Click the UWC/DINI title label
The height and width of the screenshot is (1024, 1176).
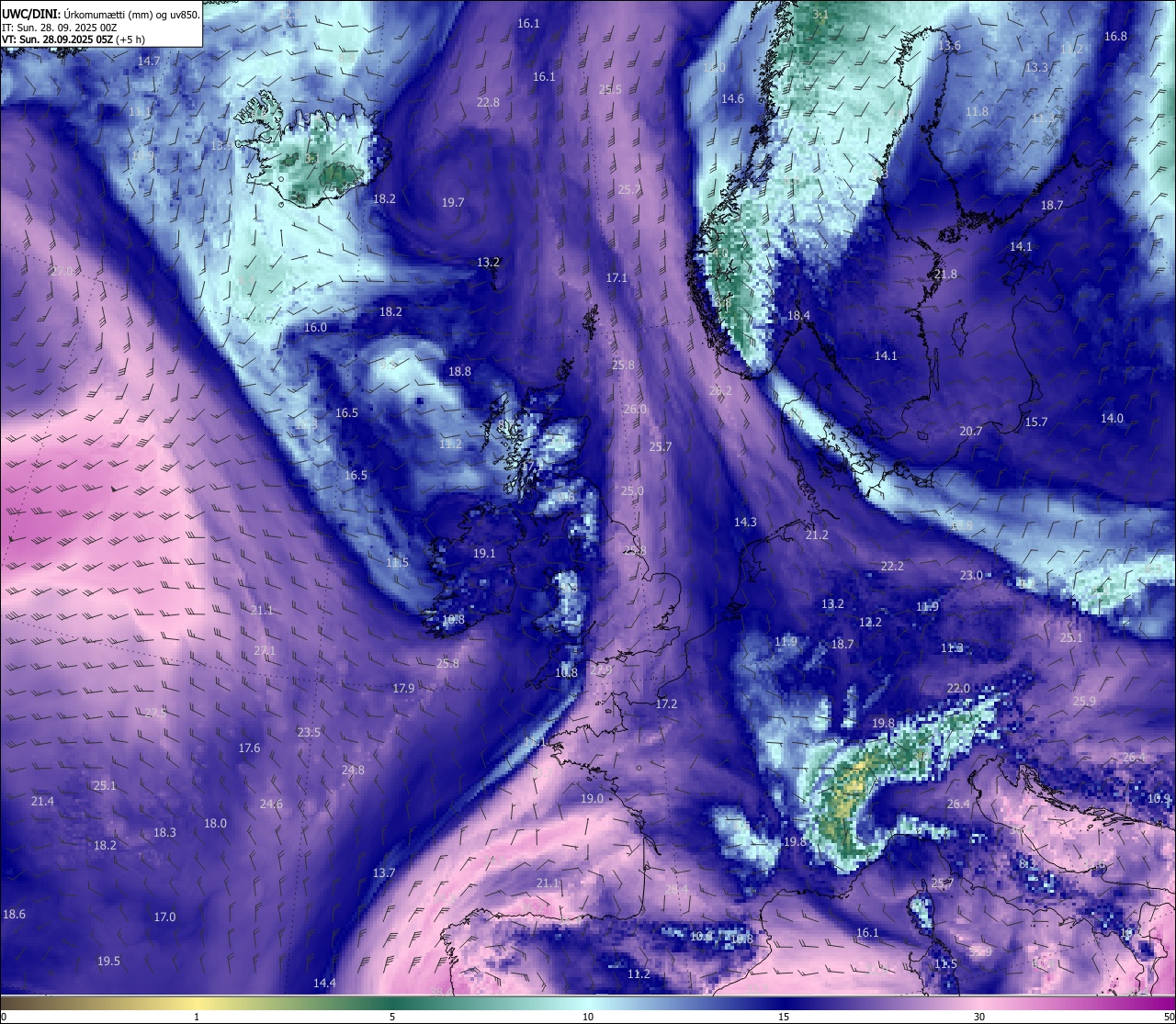coord(30,15)
